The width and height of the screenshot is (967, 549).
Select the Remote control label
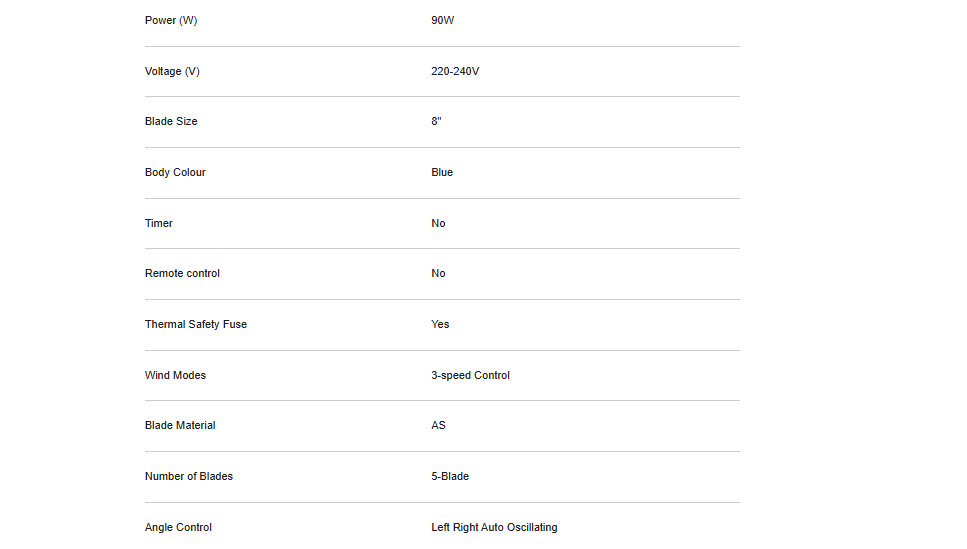pos(182,273)
